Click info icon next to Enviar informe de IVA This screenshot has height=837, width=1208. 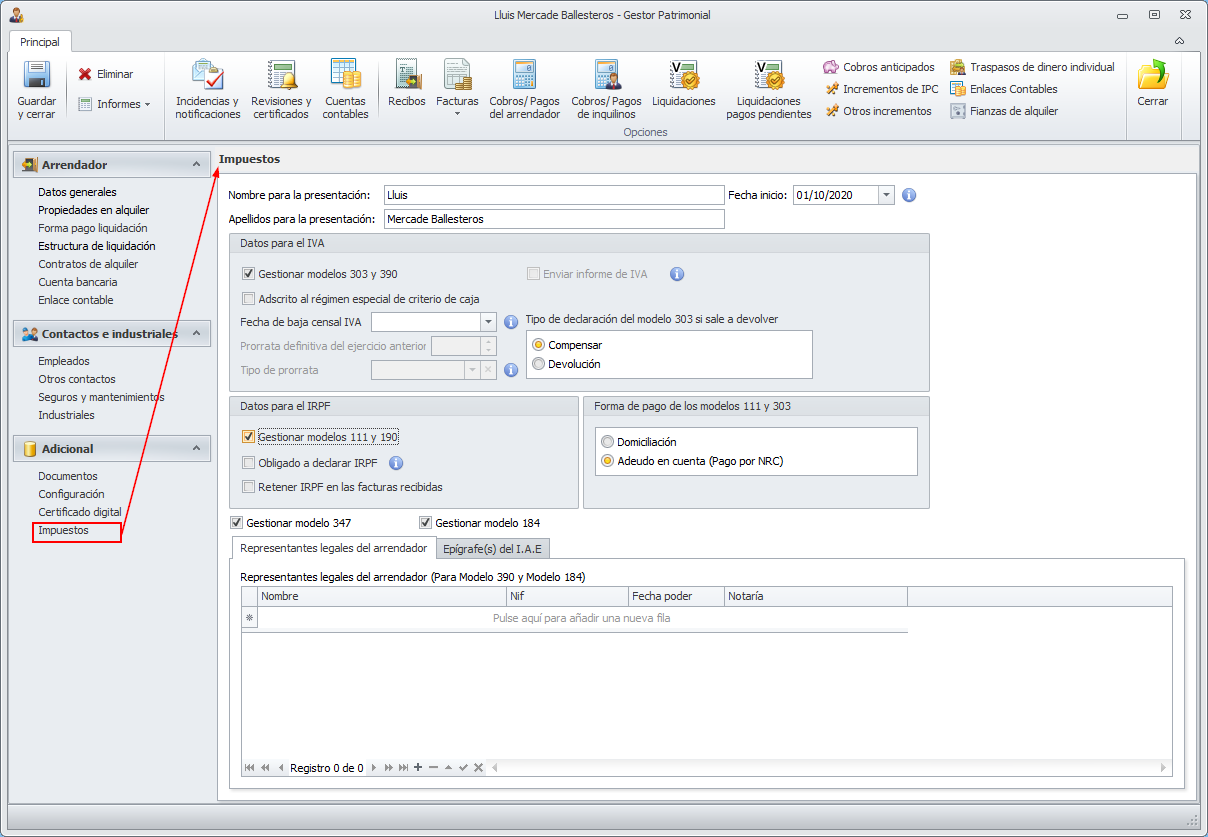click(x=677, y=274)
